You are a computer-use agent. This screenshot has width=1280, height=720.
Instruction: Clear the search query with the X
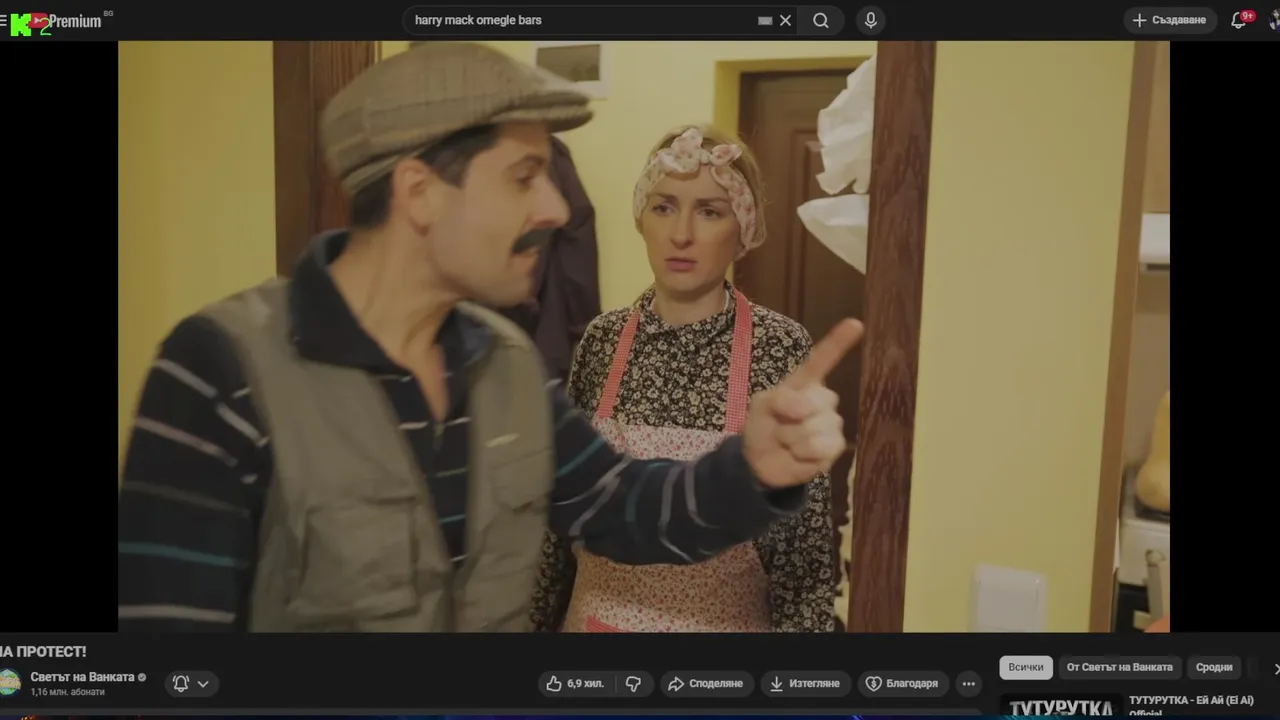pyautogui.click(x=785, y=20)
